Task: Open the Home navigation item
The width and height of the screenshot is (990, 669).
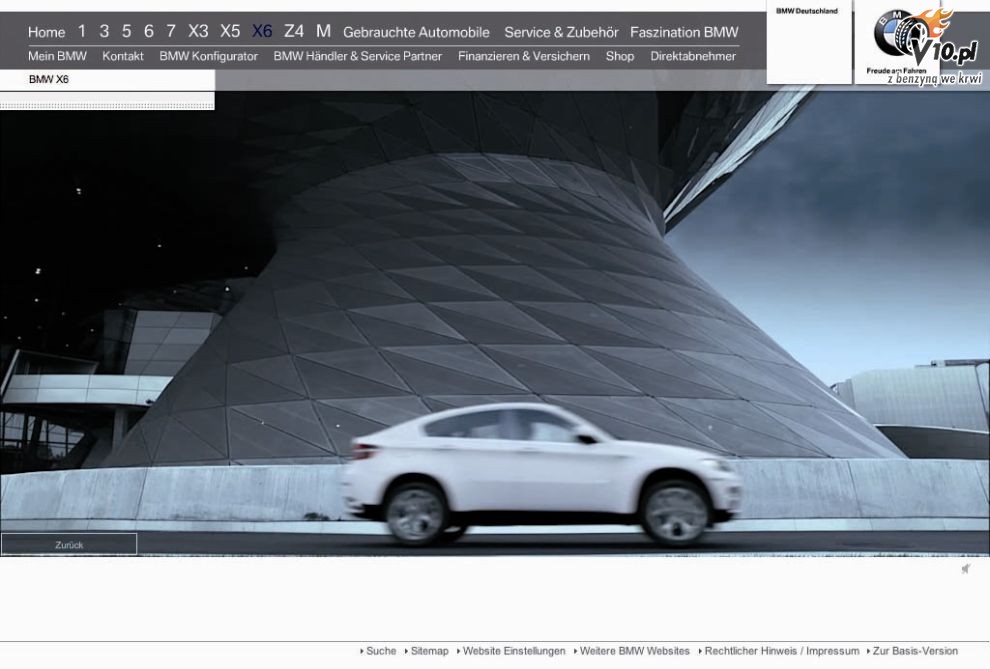Action: tap(47, 32)
